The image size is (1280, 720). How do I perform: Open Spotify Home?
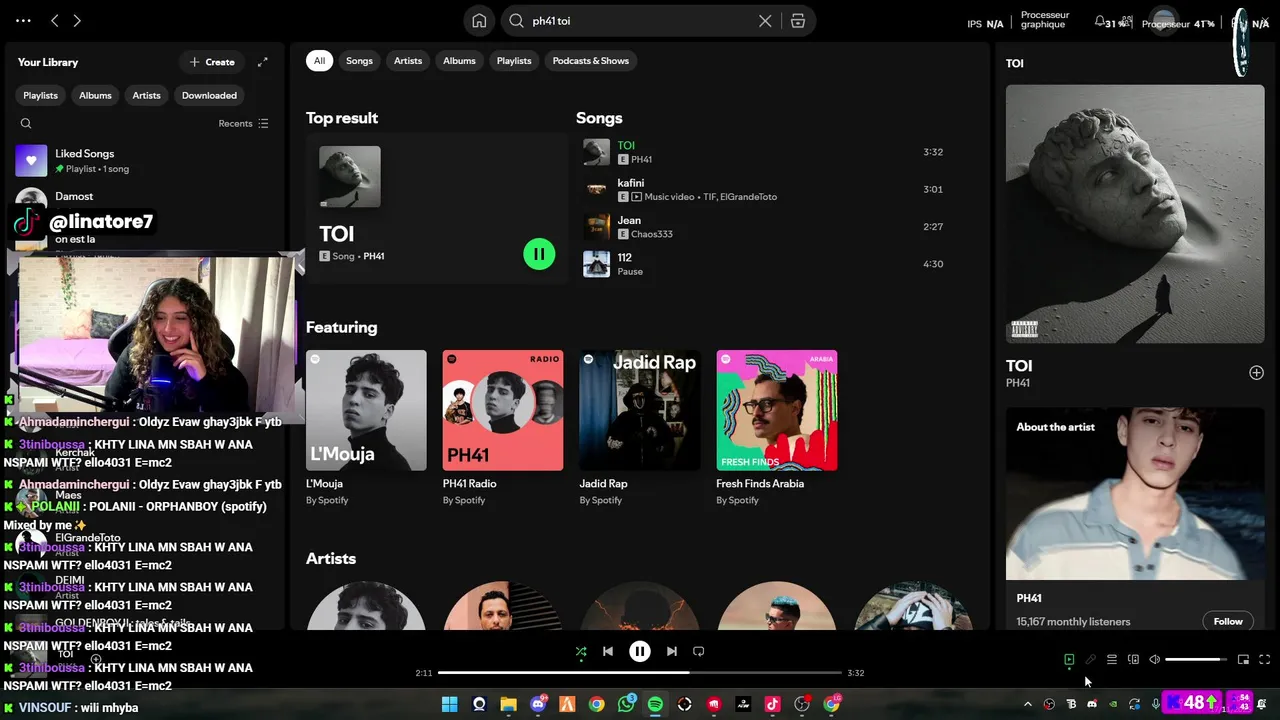pyautogui.click(x=479, y=20)
